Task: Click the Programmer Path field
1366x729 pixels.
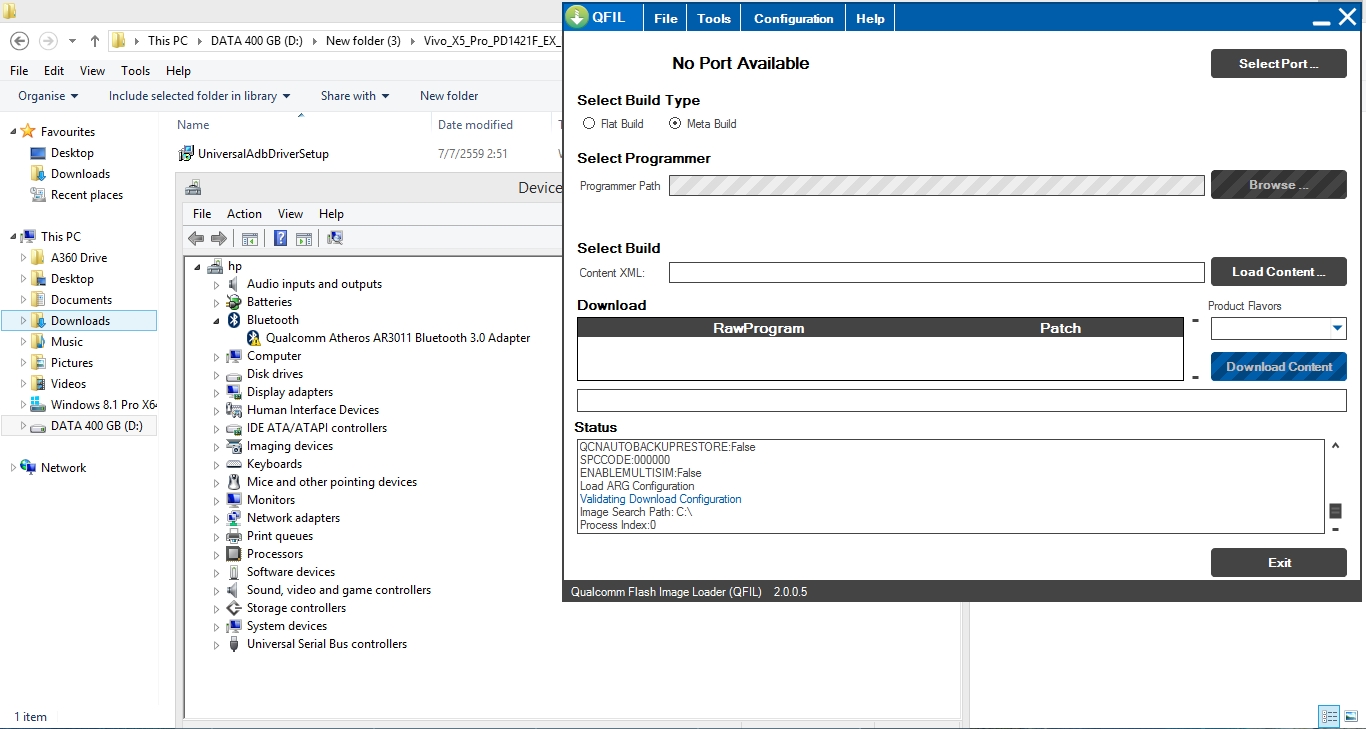Action: (937, 186)
